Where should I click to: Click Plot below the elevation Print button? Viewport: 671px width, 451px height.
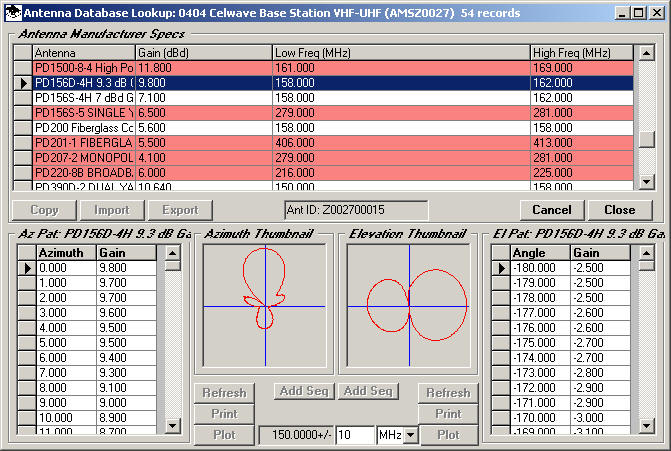tap(448, 435)
